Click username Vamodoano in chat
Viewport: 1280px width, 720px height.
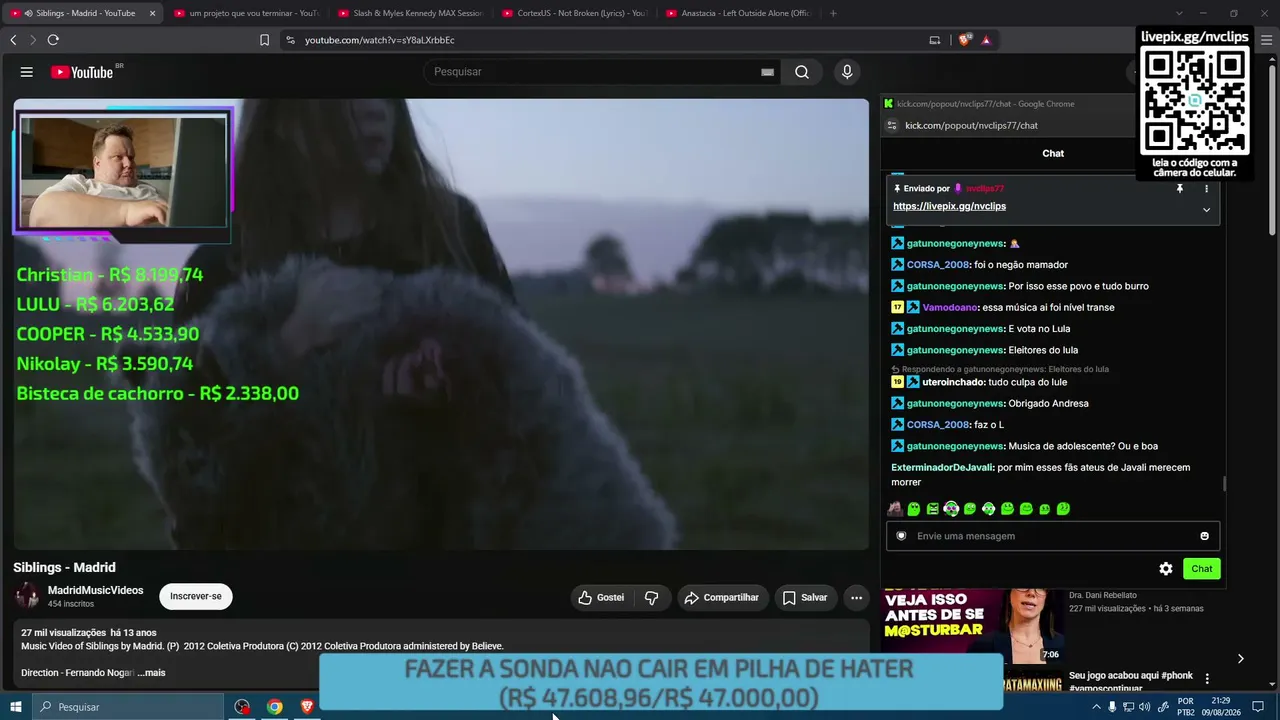950,308
